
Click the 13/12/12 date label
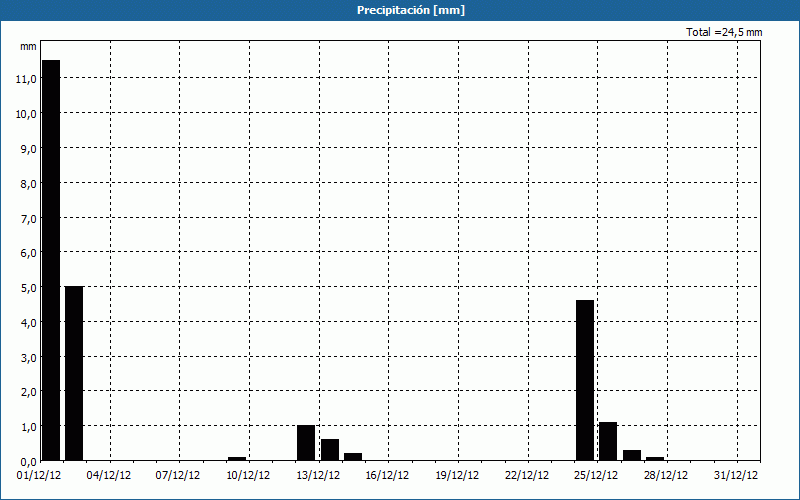tap(318, 476)
